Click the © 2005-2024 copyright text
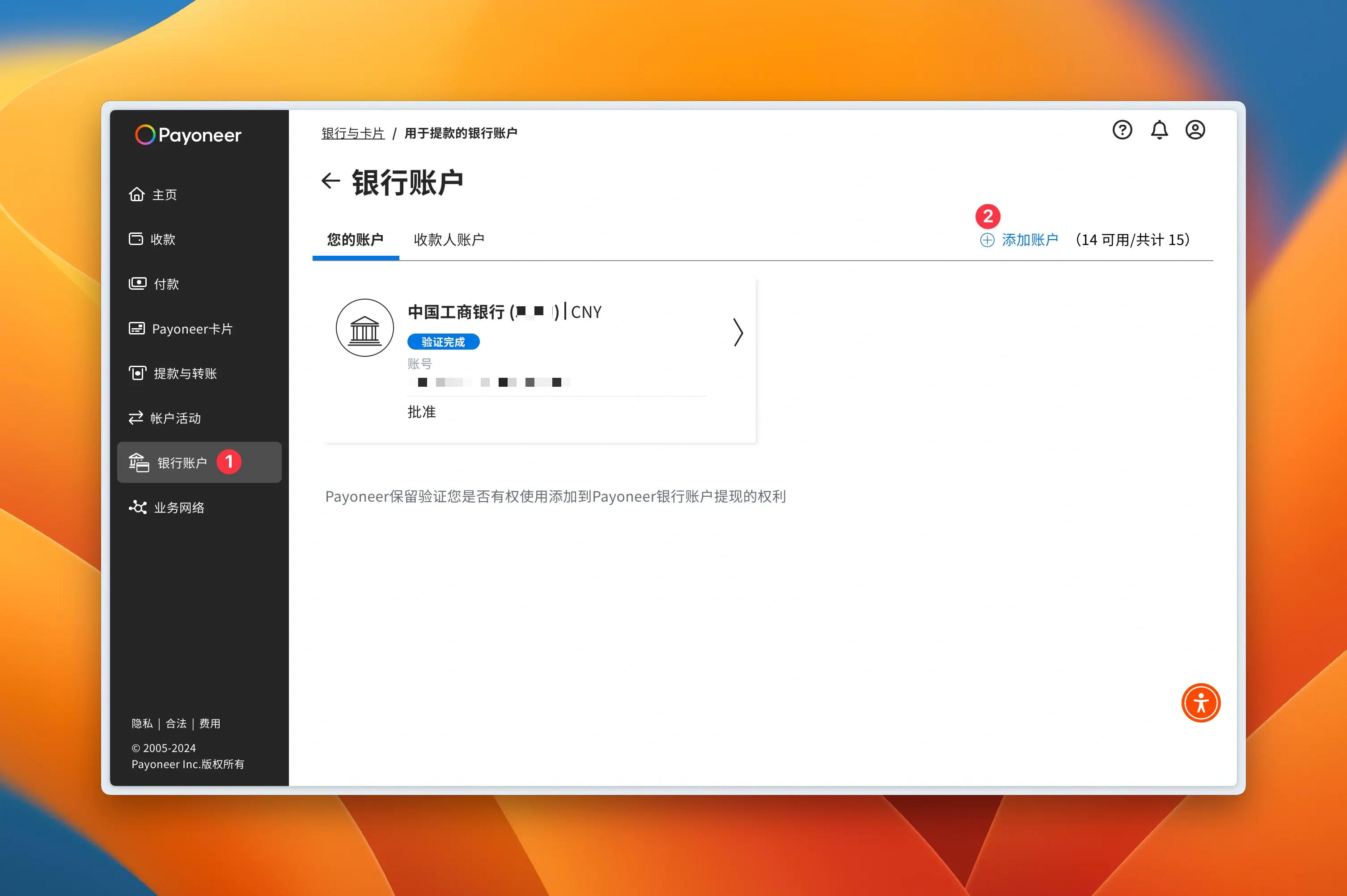 pyautogui.click(x=163, y=748)
